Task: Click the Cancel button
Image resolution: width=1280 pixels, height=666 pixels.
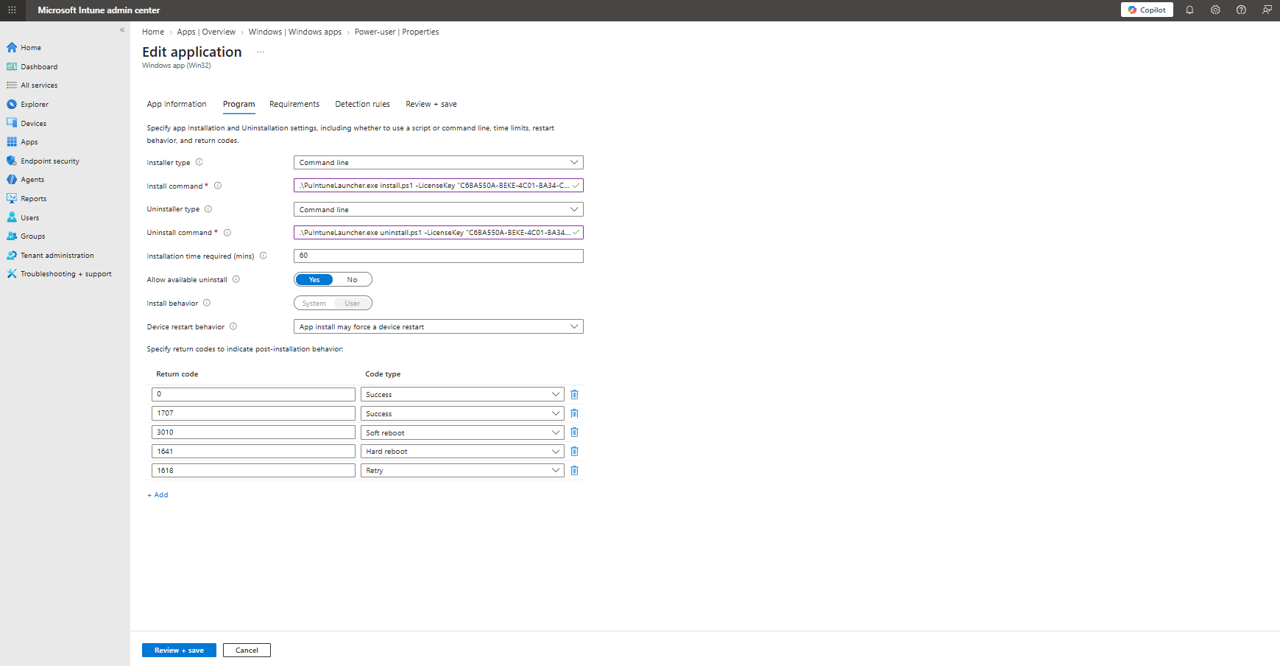Action: (x=247, y=650)
